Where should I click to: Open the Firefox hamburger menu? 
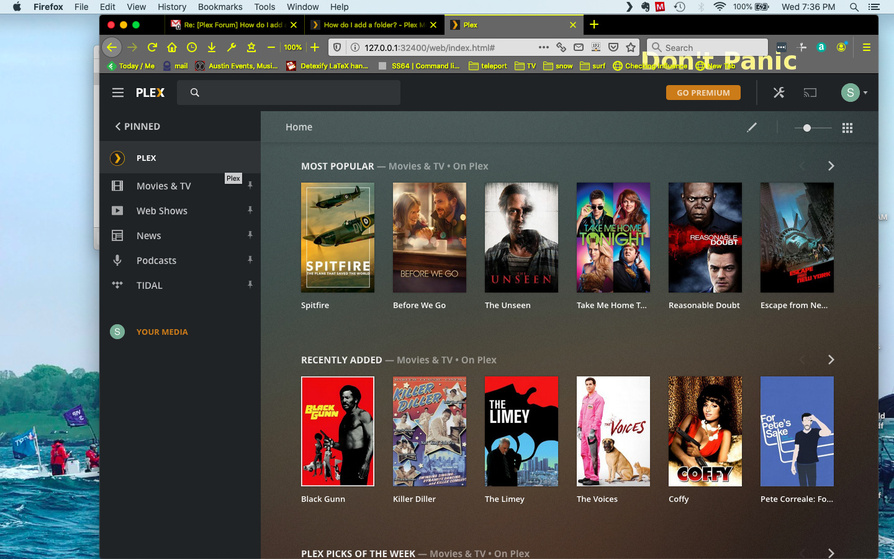[x=866, y=47]
